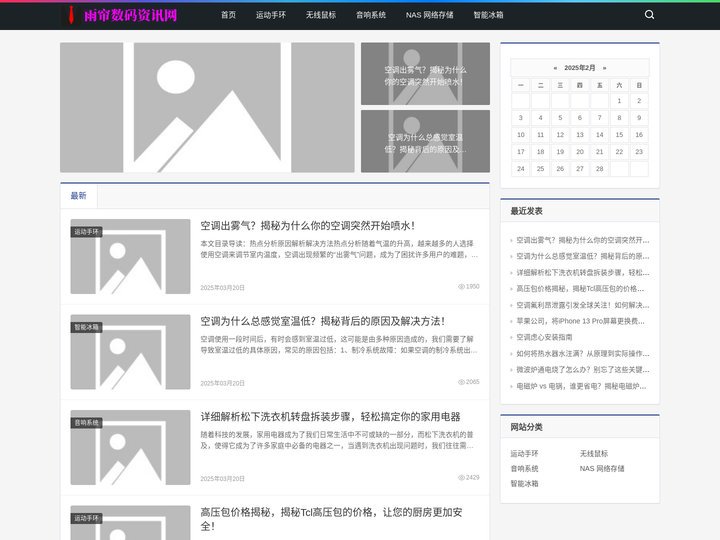
Task: Select calendar date 1
Action: click(x=619, y=101)
